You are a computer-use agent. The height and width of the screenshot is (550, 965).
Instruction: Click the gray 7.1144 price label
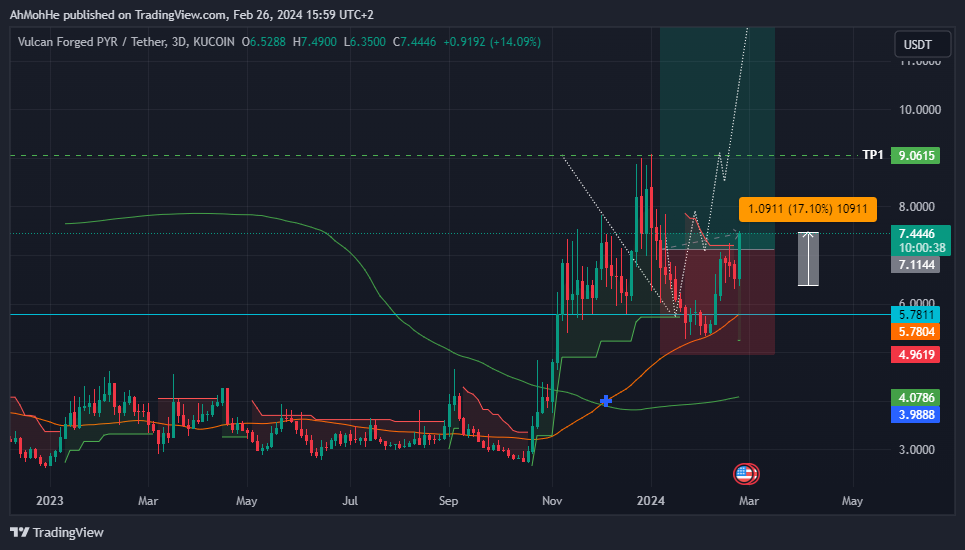[x=915, y=265]
